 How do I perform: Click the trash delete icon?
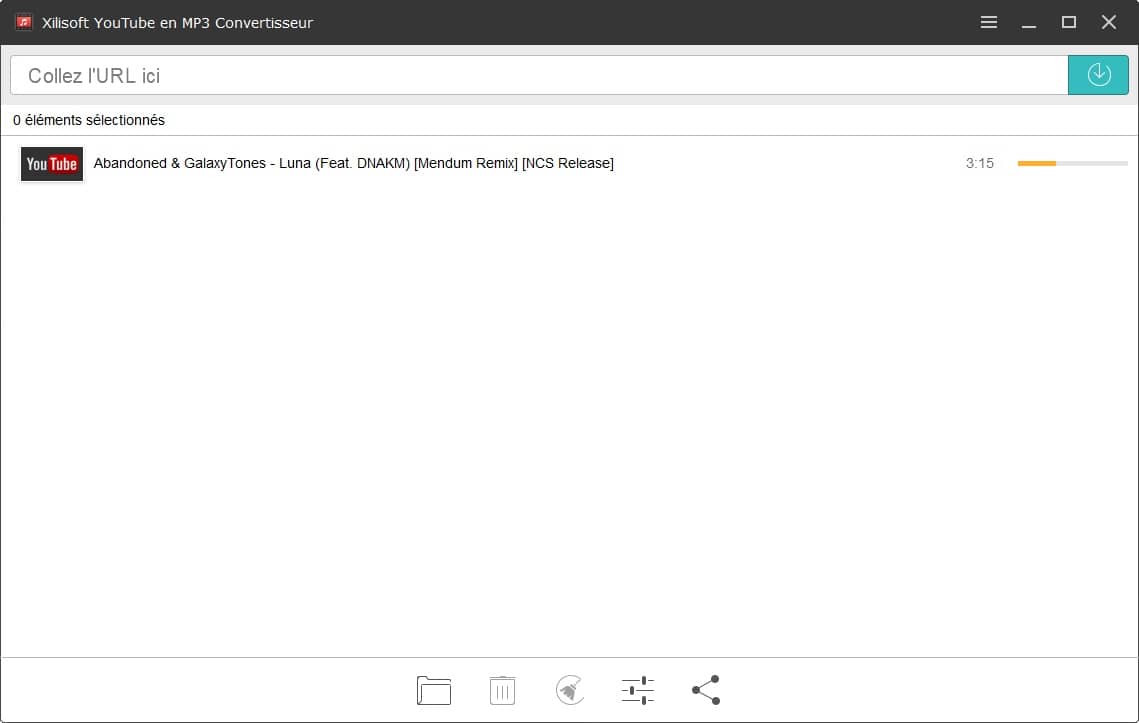[x=502, y=690]
